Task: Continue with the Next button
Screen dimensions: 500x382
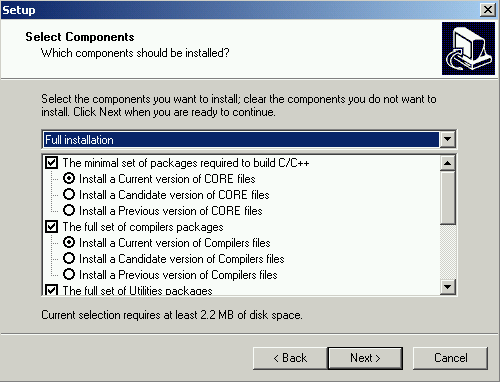Action: coord(365,358)
